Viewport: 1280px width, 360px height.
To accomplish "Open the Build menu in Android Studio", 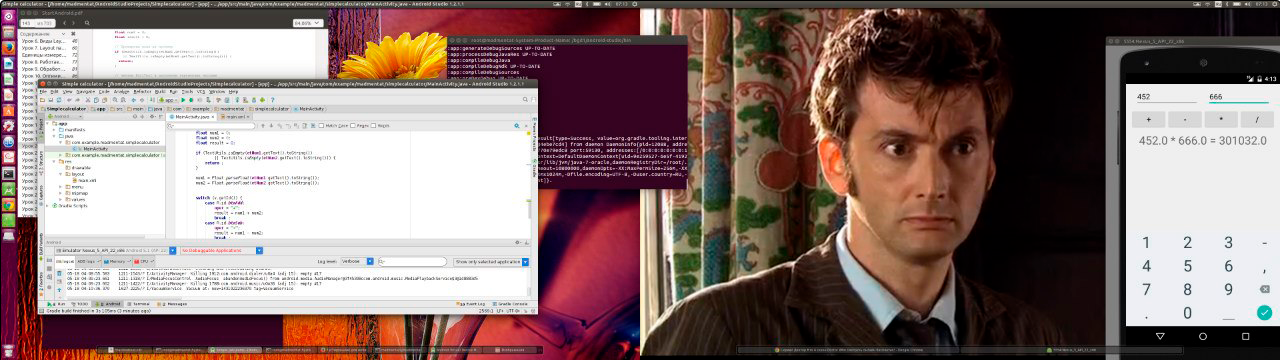I will pos(160,92).
